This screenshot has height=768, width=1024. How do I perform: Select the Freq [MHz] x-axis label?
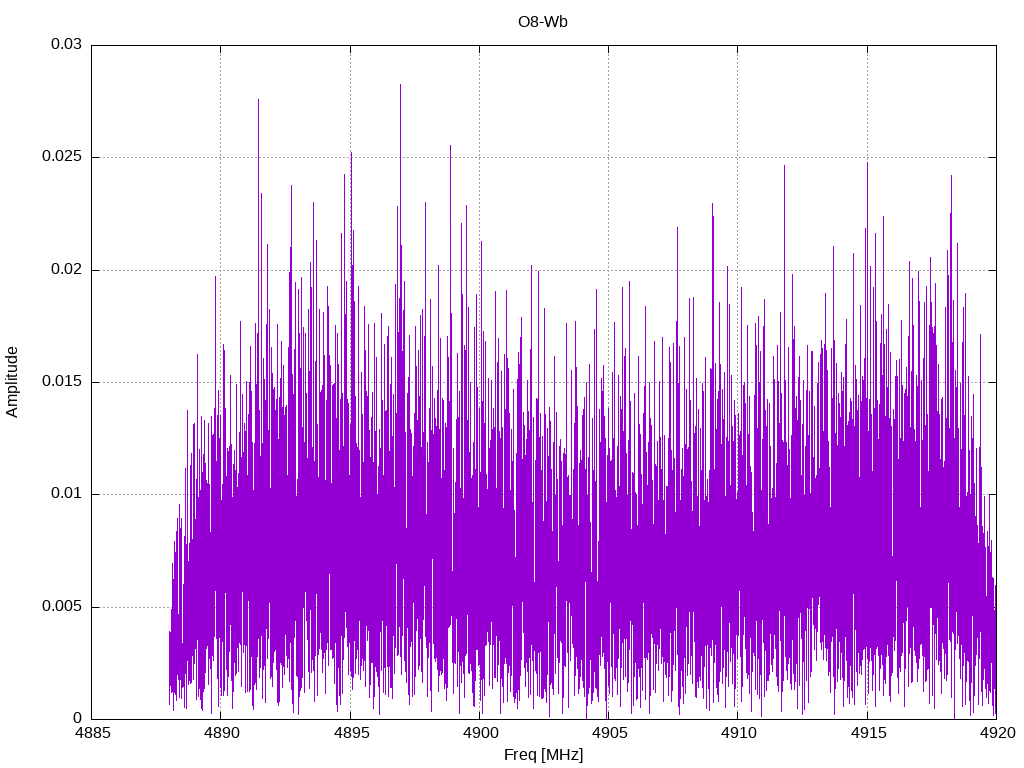click(x=543, y=755)
